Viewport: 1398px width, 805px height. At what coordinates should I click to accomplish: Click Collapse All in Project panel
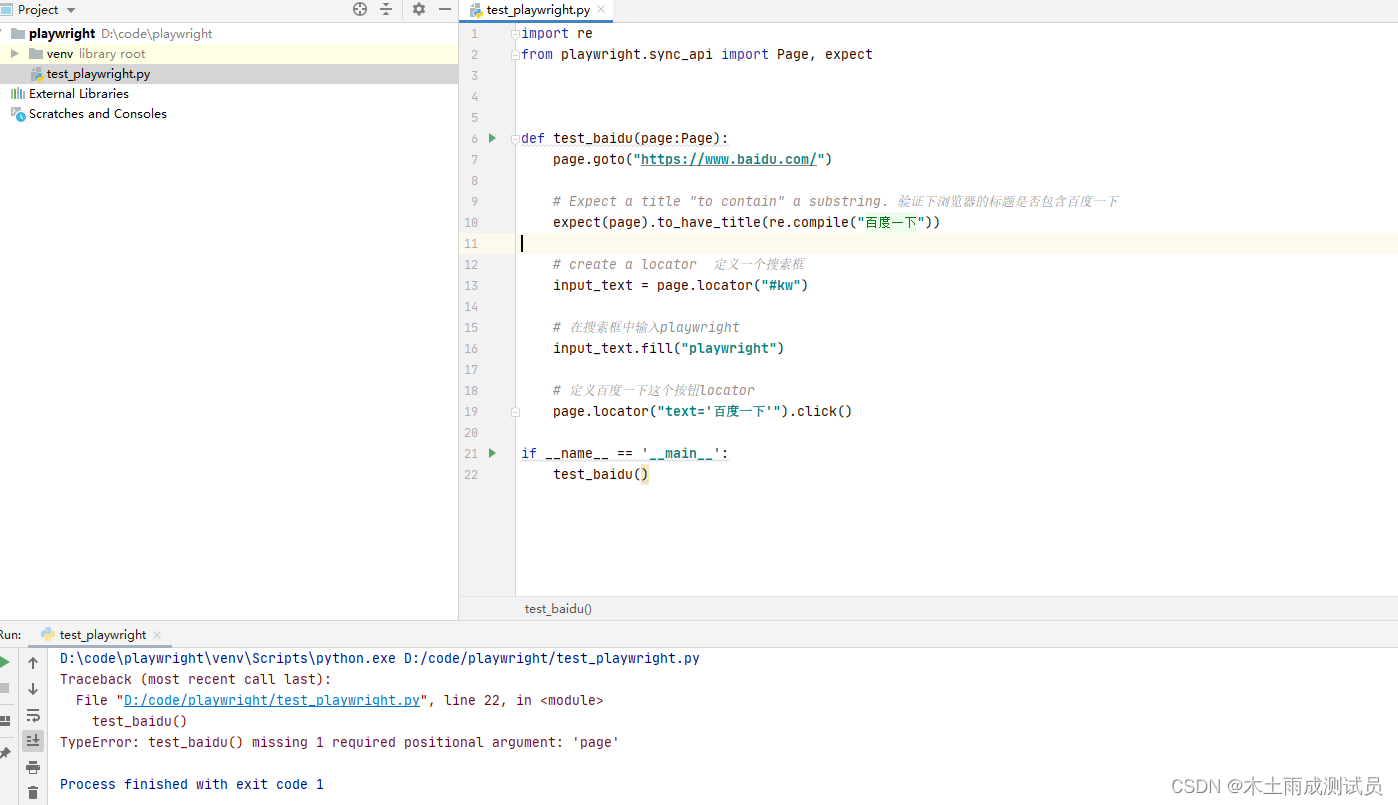click(x=387, y=9)
